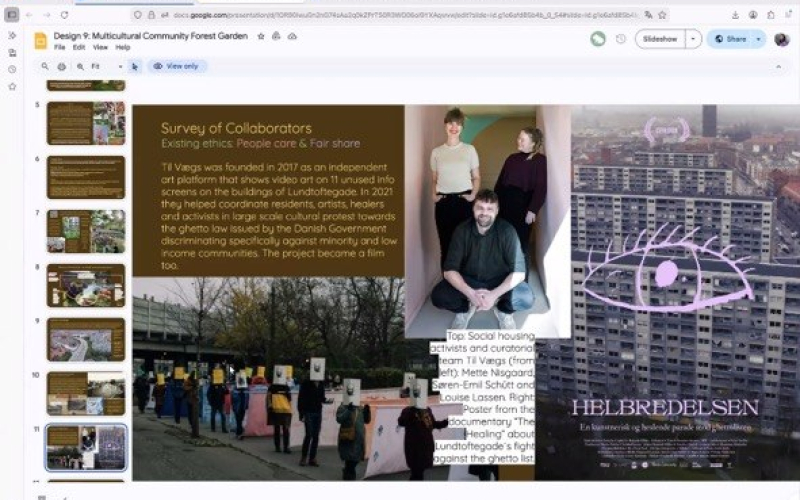This screenshot has height=500, width=800.
Task: Toggle the browser sidebar panel icon
Action: tap(12, 15)
